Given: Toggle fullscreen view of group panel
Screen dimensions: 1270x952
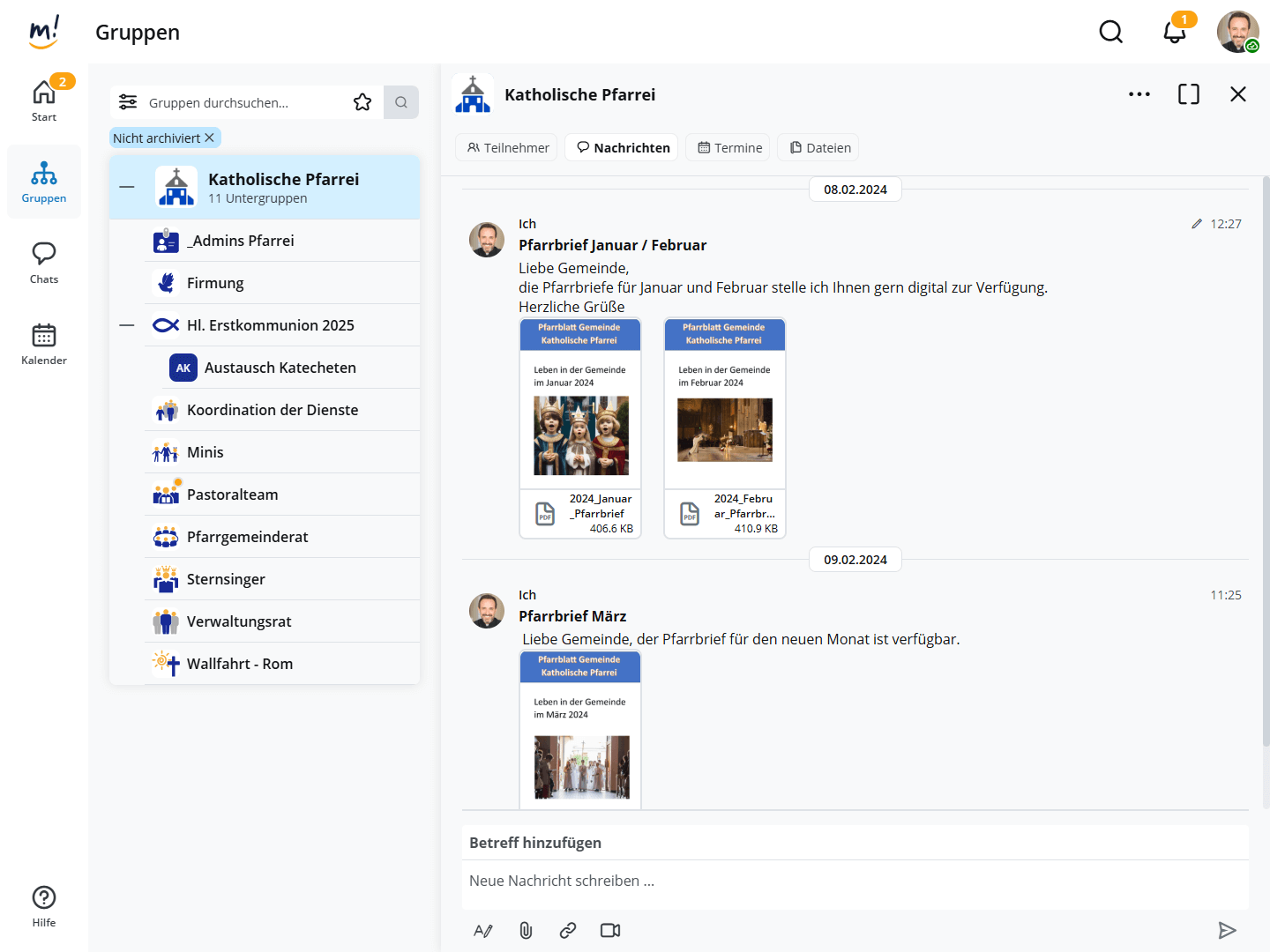Looking at the screenshot, I should (1188, 94).
